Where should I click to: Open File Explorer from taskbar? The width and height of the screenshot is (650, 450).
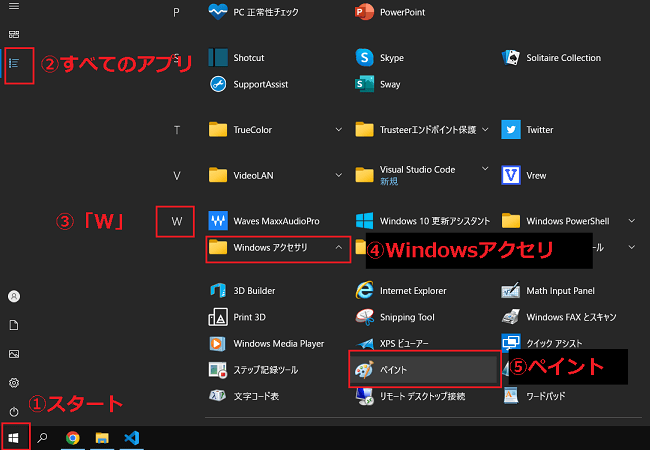click(x=102, y=438)
